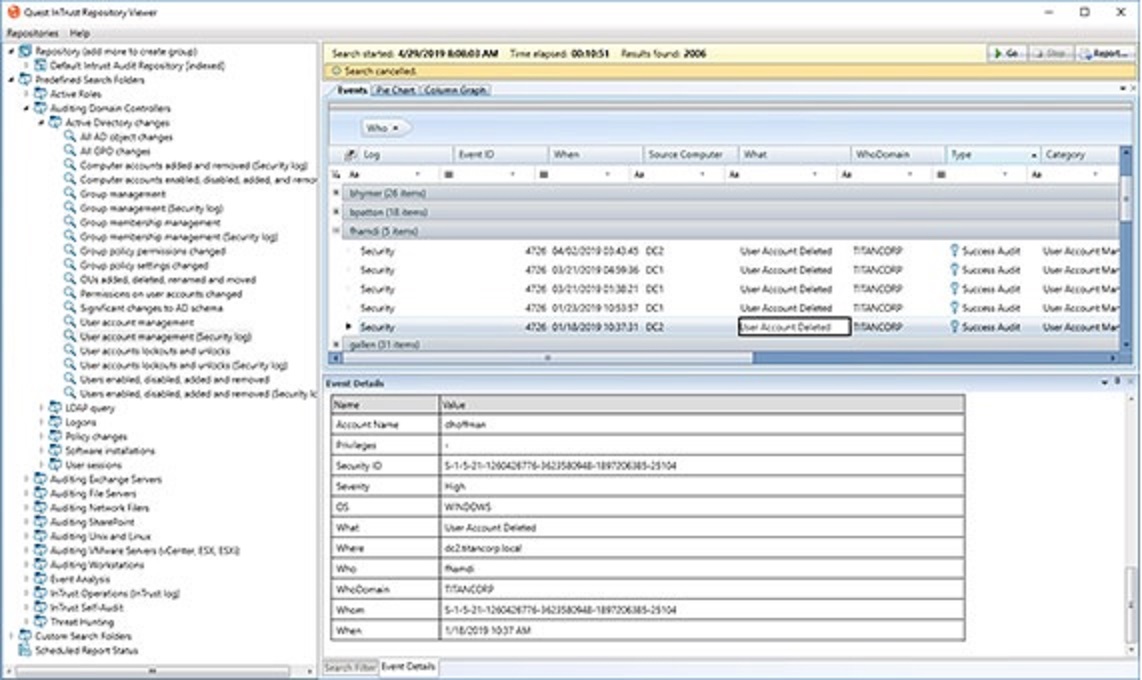Click the folder icon for Auditing Exchange Servers

coord(40,479)
